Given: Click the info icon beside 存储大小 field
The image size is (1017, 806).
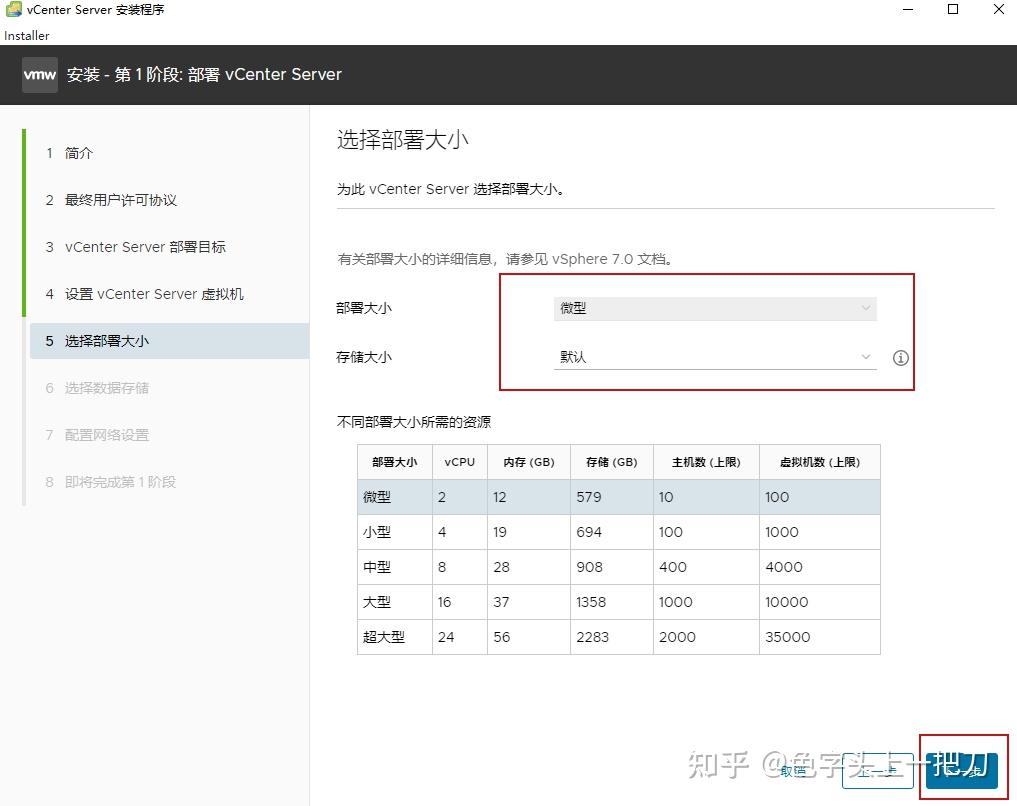Looking at the screenshot, I should (900, 357).
